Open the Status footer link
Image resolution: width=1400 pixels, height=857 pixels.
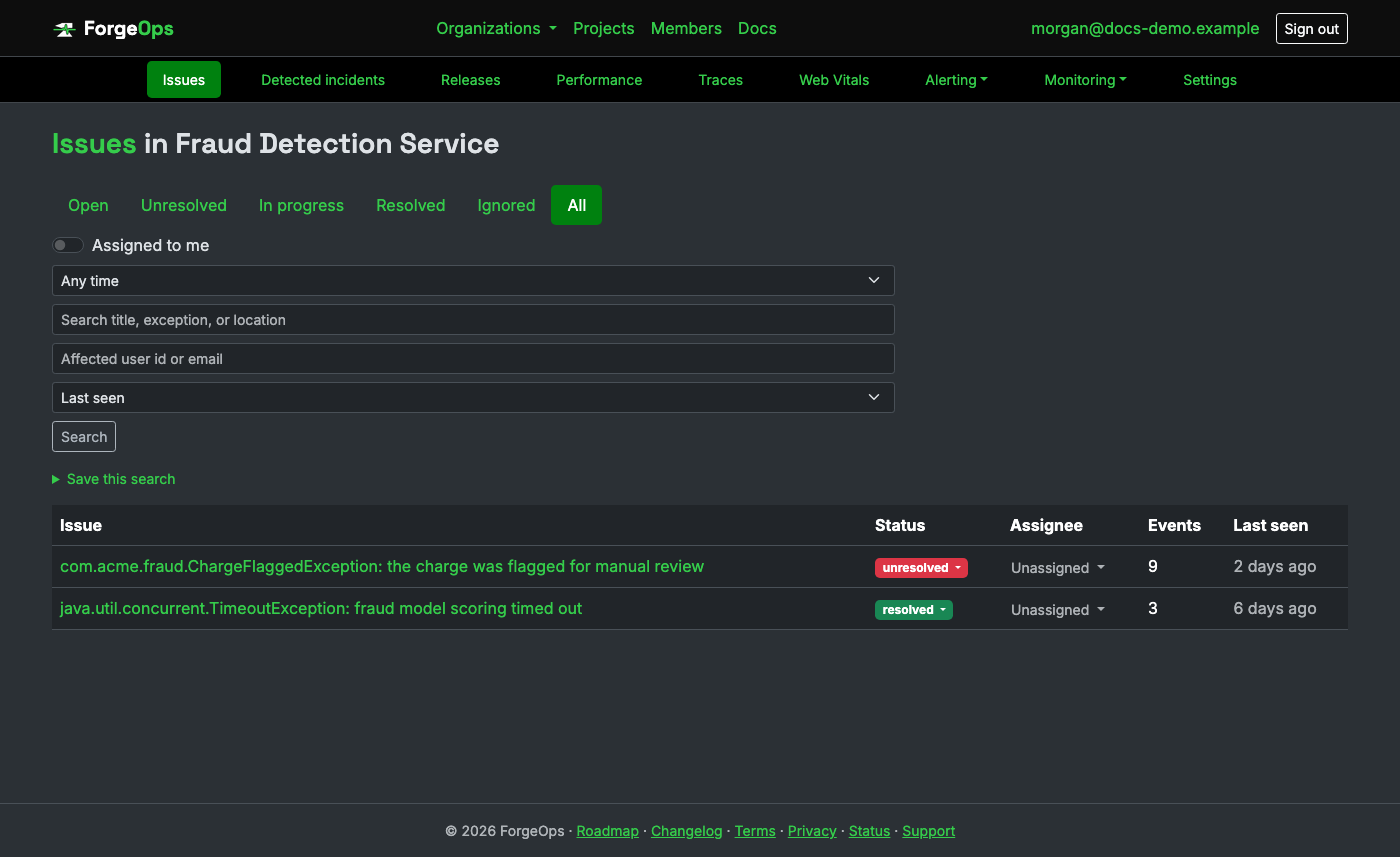tap(869, 831)
